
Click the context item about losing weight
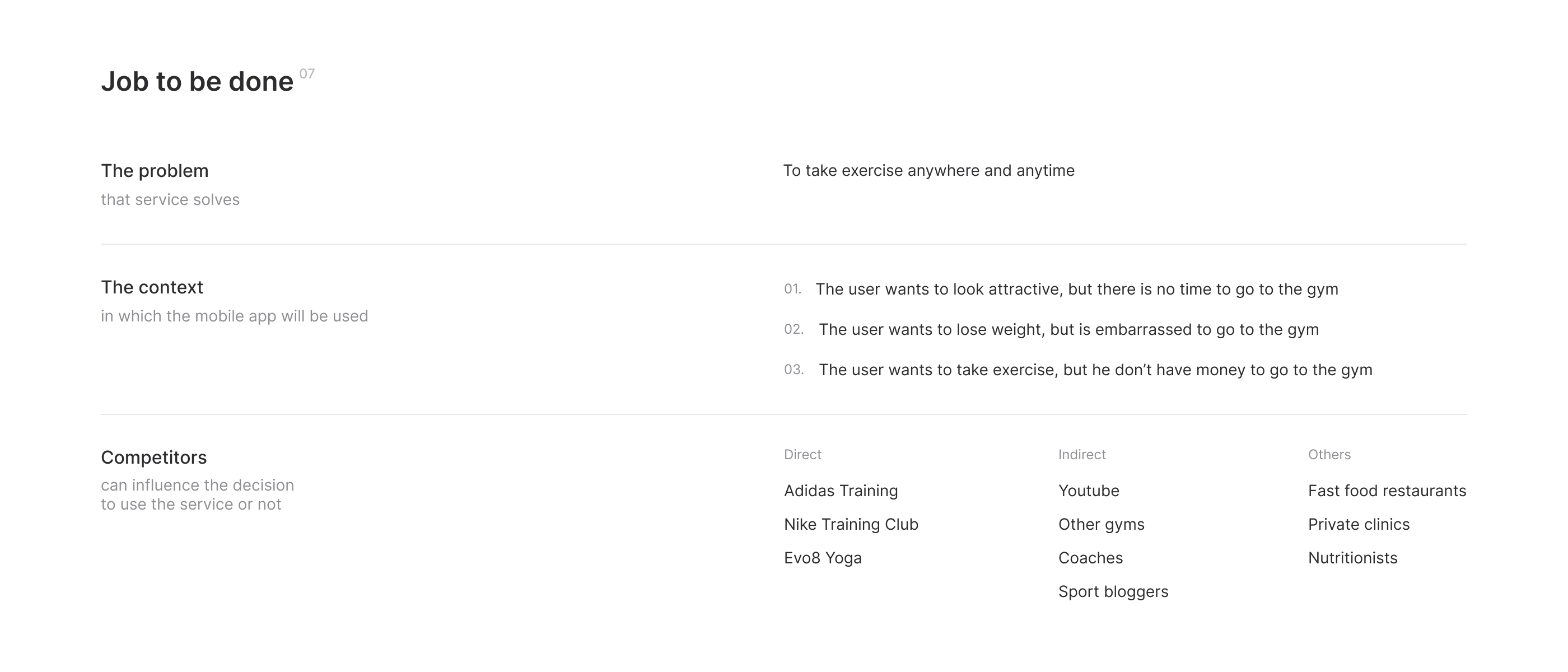(1068, 329)
